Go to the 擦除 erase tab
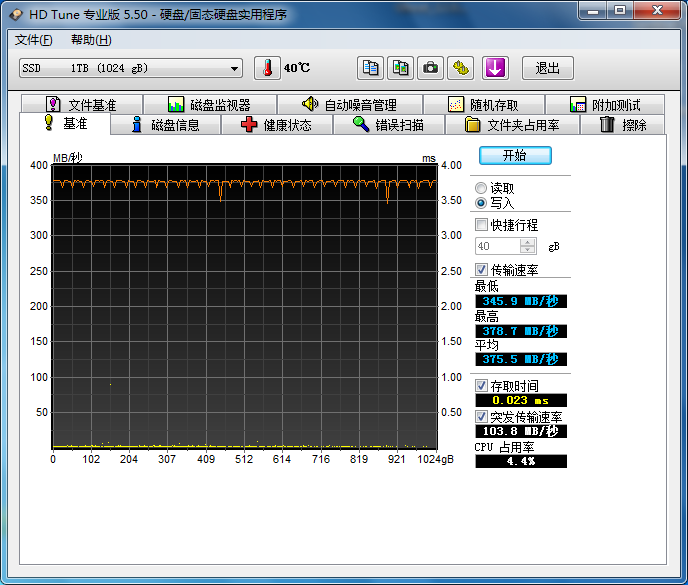The image size is (688, 585). tap(622, 125)
